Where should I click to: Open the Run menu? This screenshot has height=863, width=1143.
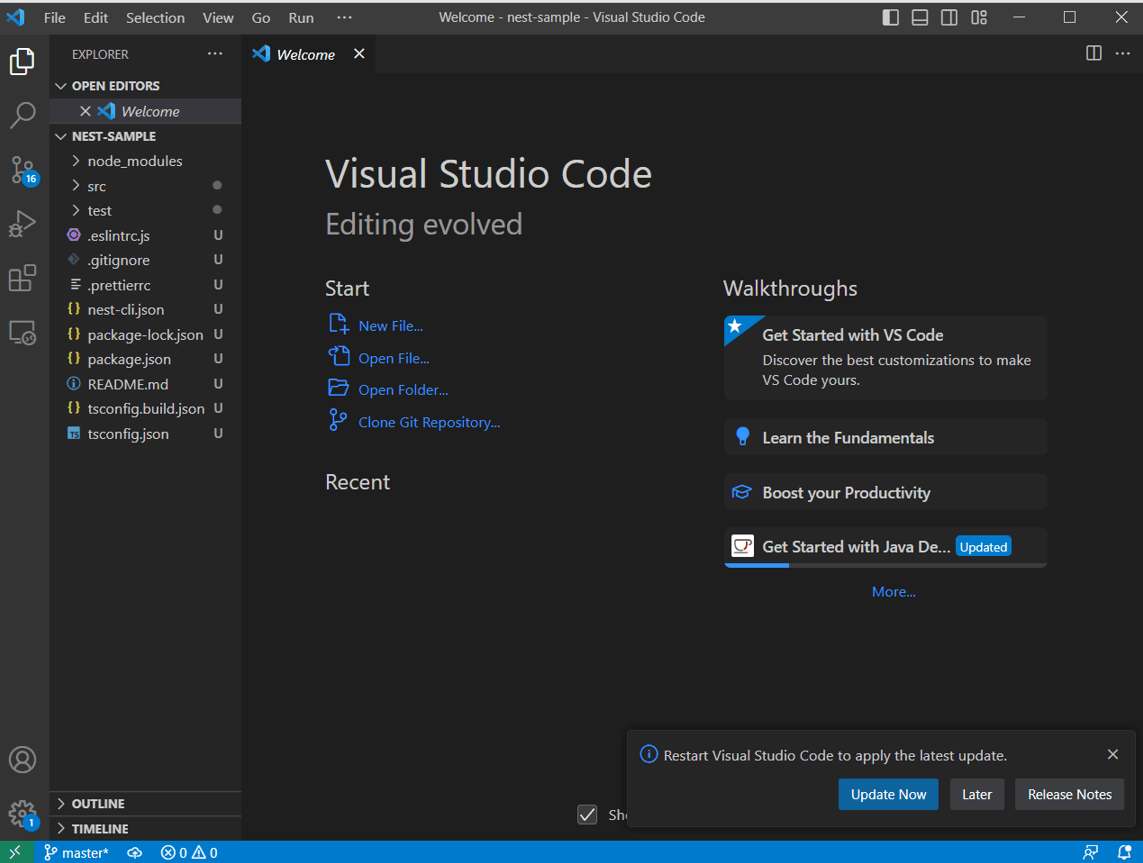[x=301, y=17]
